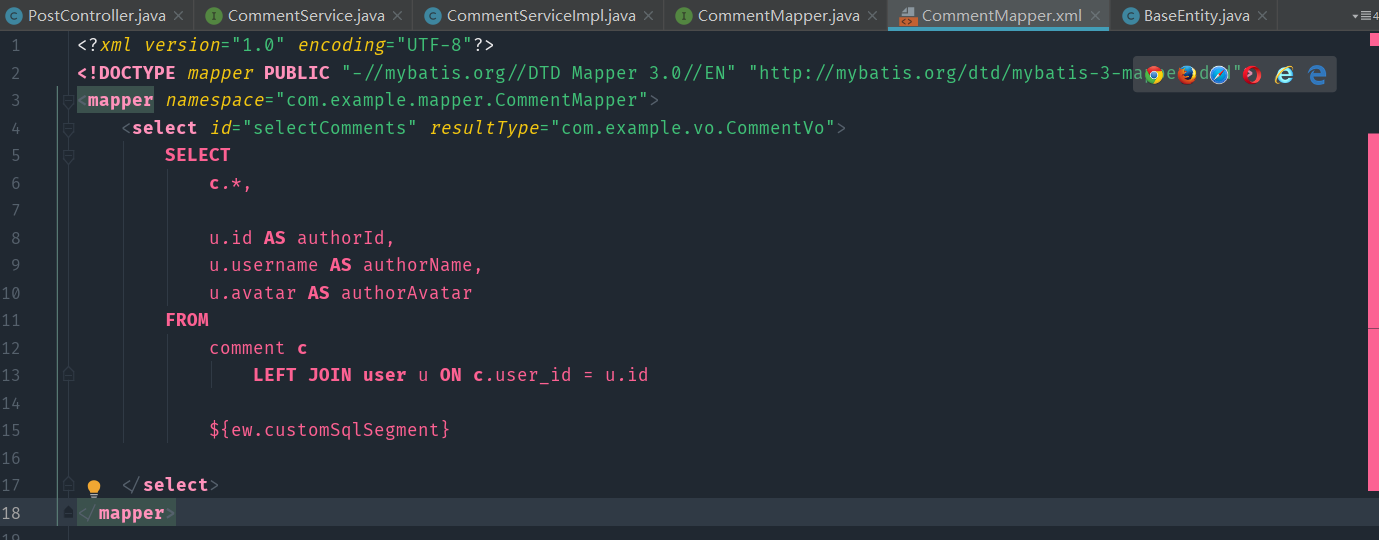Open file in Edge browser icon
This screenshot has width=1379, height=540.
(1317, 75)
